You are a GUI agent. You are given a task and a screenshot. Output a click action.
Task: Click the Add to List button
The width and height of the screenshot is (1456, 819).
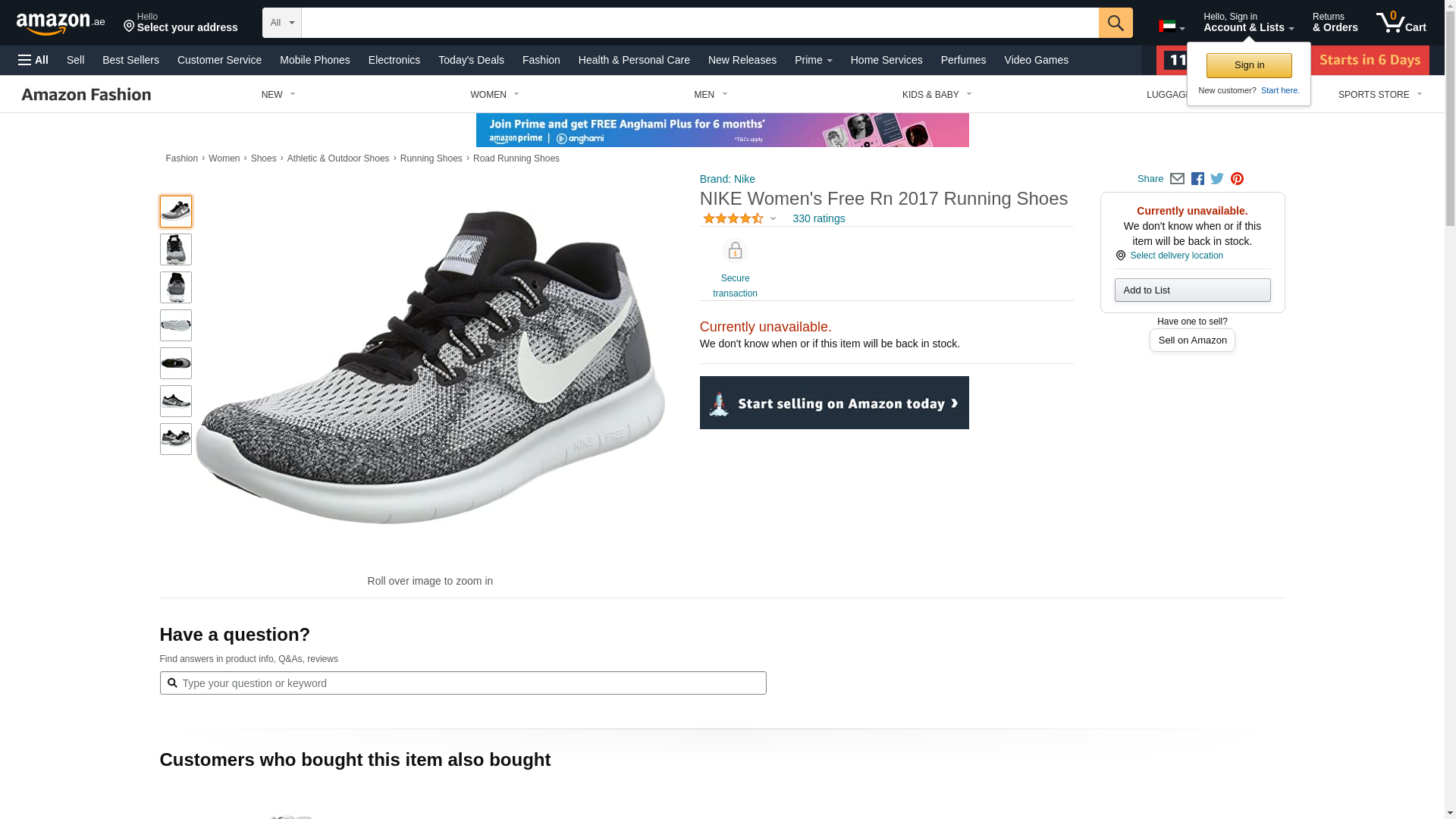point(1192,290)
